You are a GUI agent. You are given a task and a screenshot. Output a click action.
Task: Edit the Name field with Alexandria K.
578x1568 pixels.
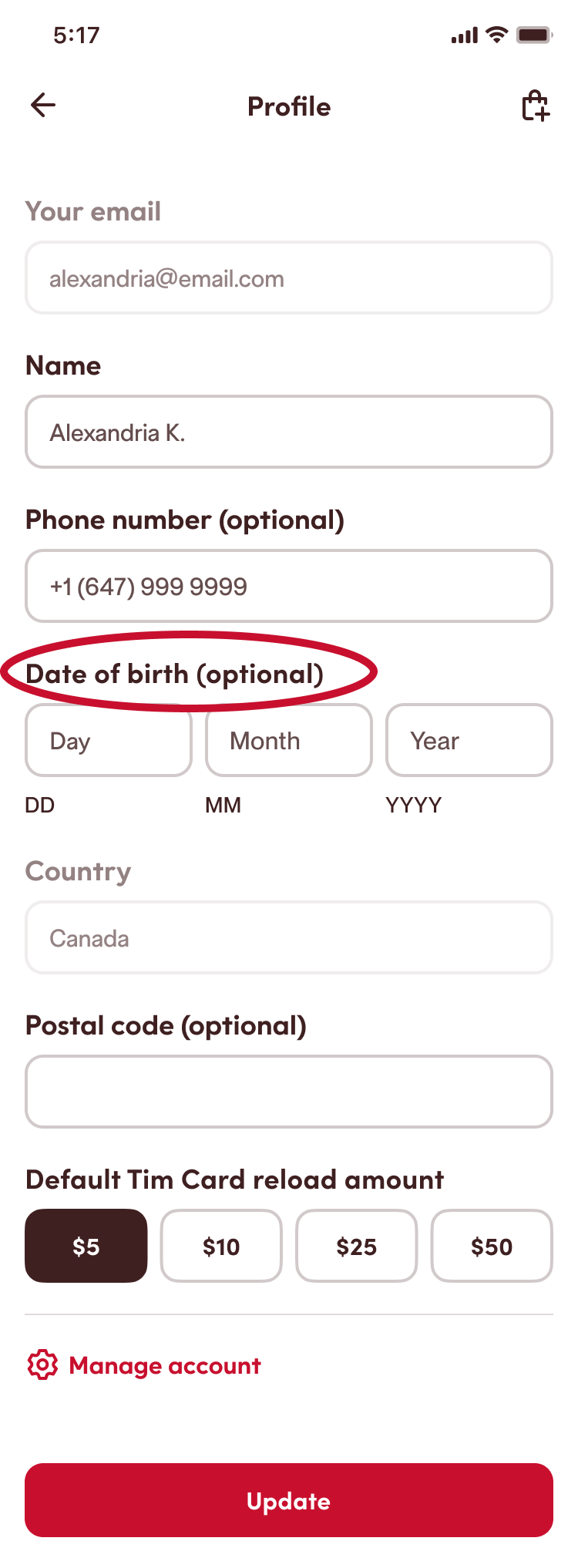(x=289, y=432)
